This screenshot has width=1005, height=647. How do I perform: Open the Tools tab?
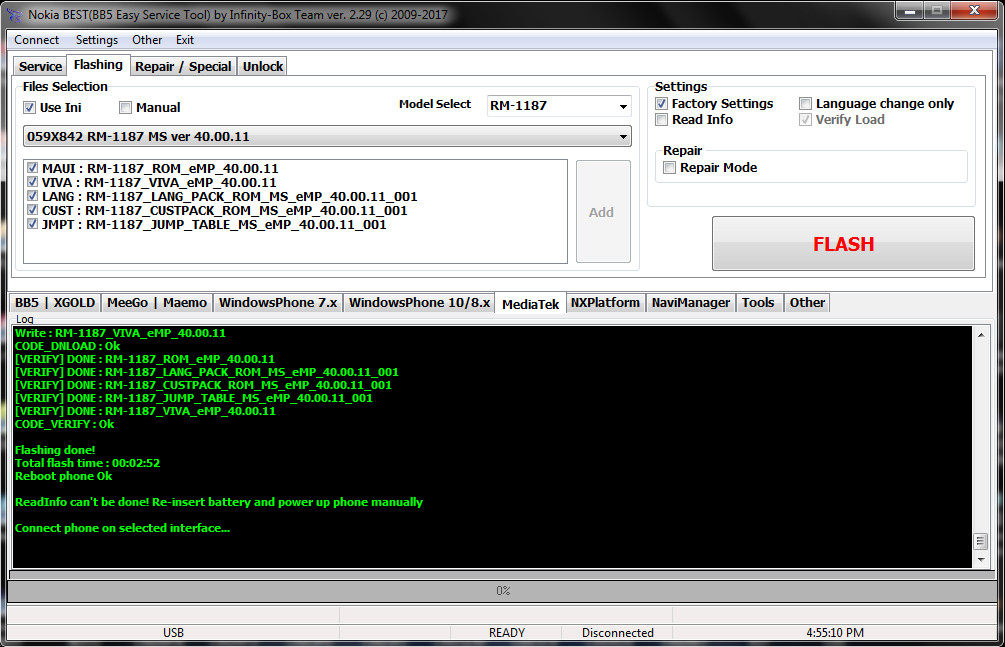coord(758,303)
